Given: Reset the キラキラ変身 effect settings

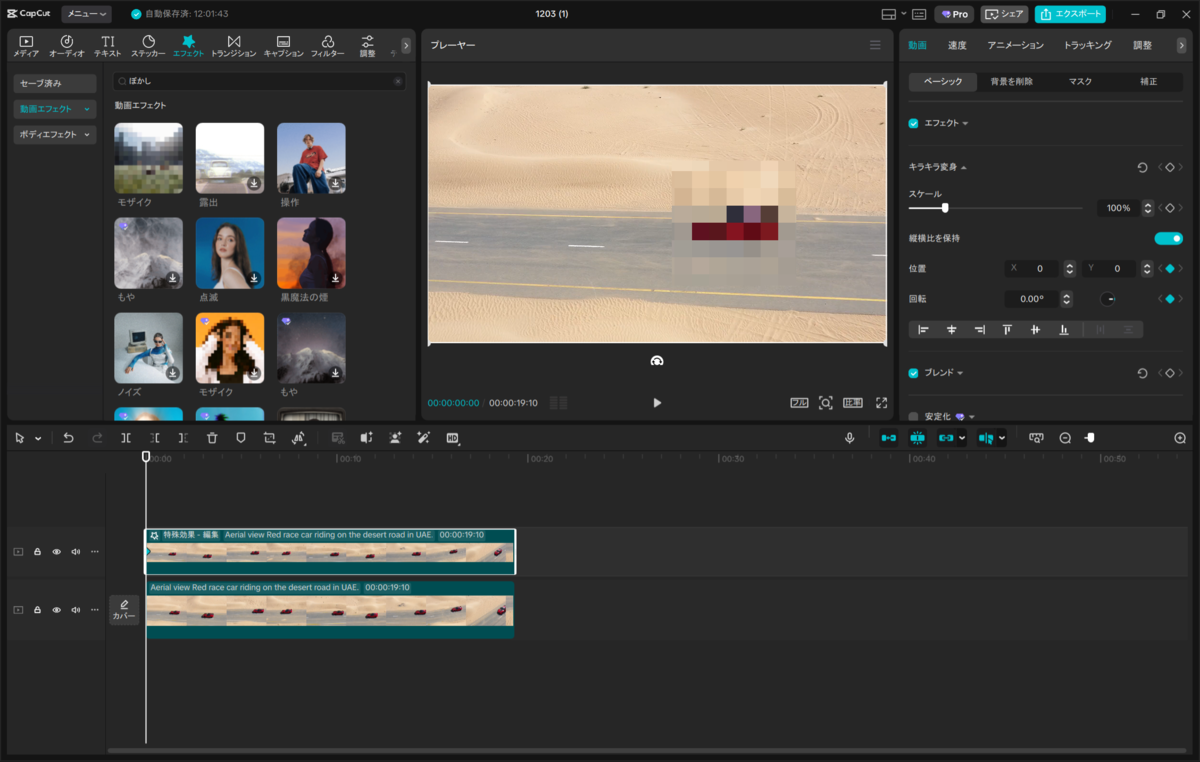Looking at the screenshot, I should coord(1142,167).
